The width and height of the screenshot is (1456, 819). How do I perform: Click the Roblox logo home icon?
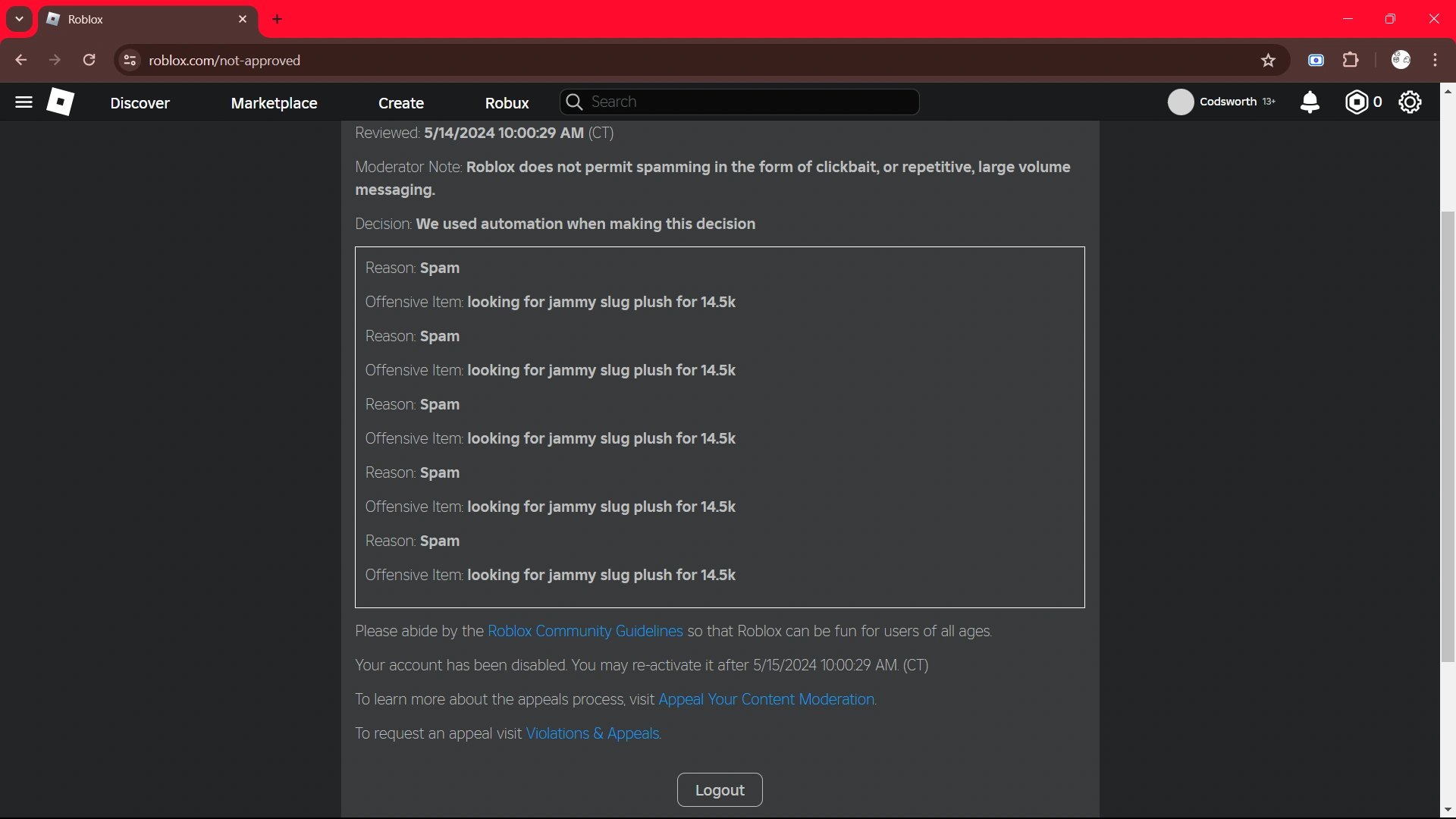pyautogui.click(x=61, y=102)
